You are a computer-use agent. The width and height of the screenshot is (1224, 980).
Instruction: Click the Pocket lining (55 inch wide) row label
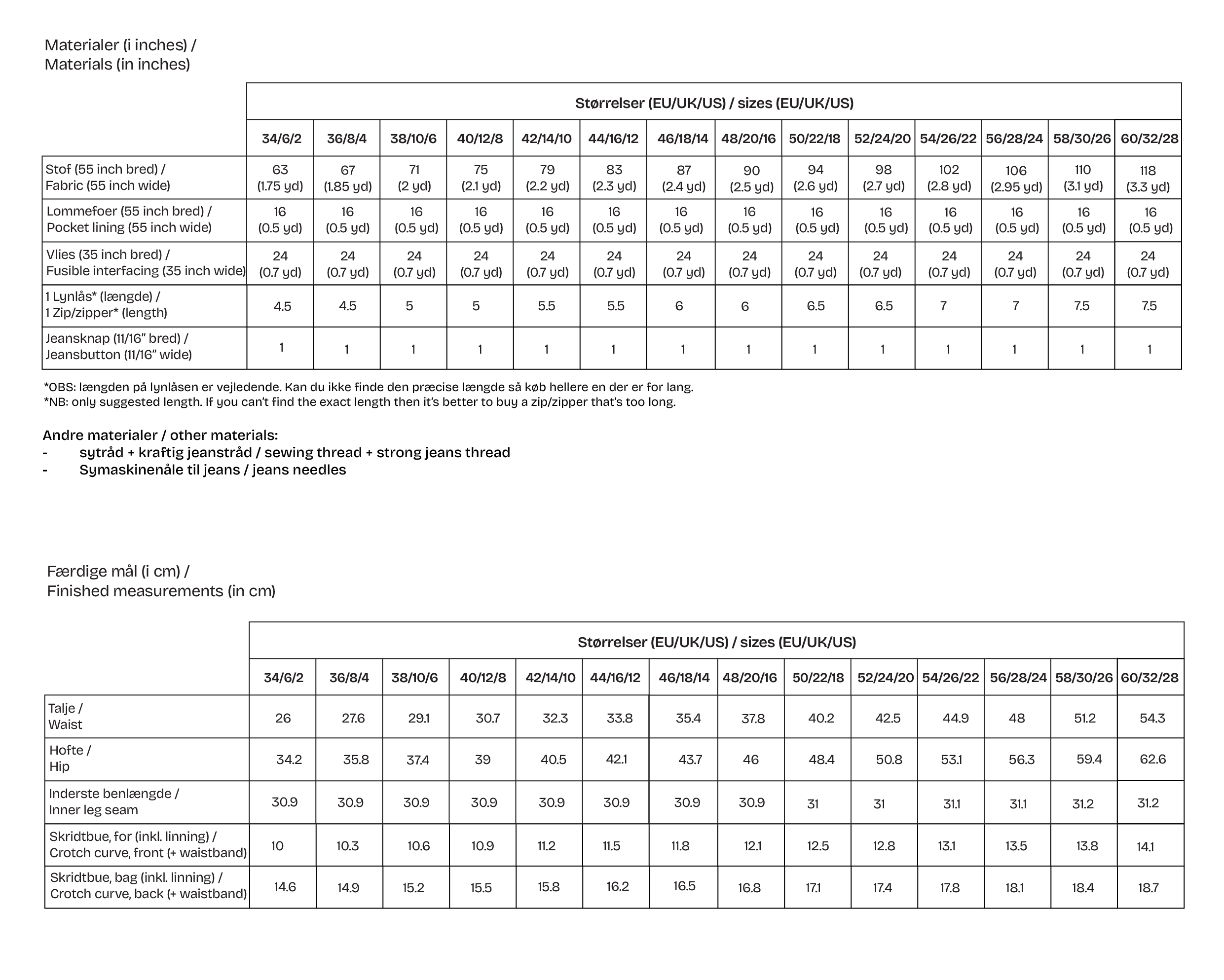[x=128, y=227]
